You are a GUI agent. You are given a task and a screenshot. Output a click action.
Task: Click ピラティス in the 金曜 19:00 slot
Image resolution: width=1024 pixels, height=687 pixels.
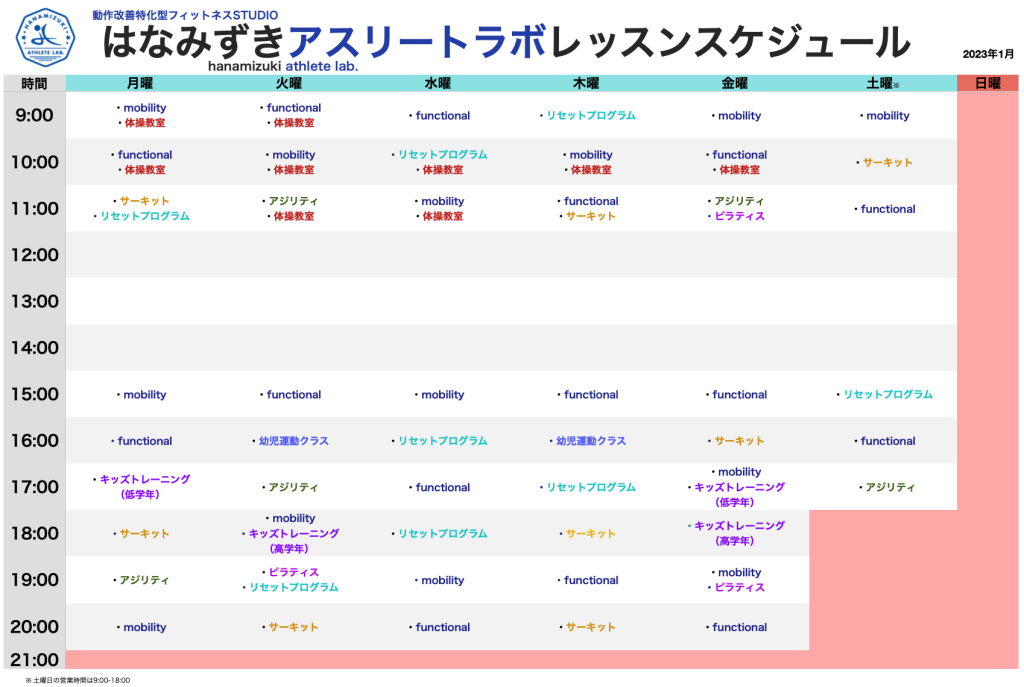coord(739,587)
